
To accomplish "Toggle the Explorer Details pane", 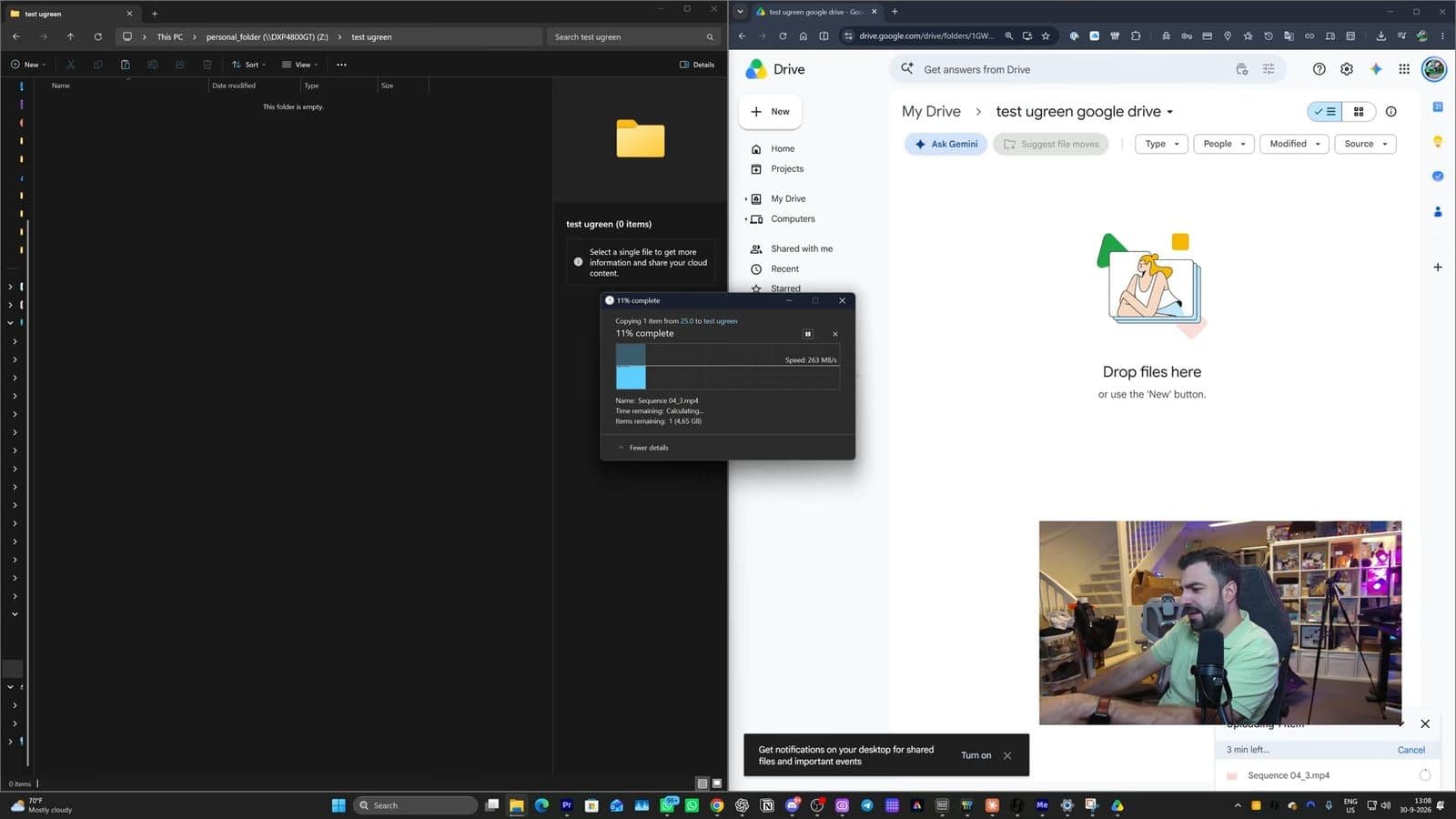I will coord(697,65).
